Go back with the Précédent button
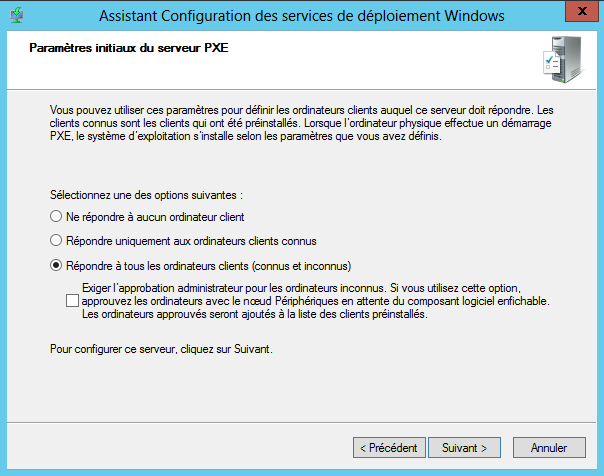Viewport: 604px width, 476px height. pyautogui.click(x=389, y=448)
